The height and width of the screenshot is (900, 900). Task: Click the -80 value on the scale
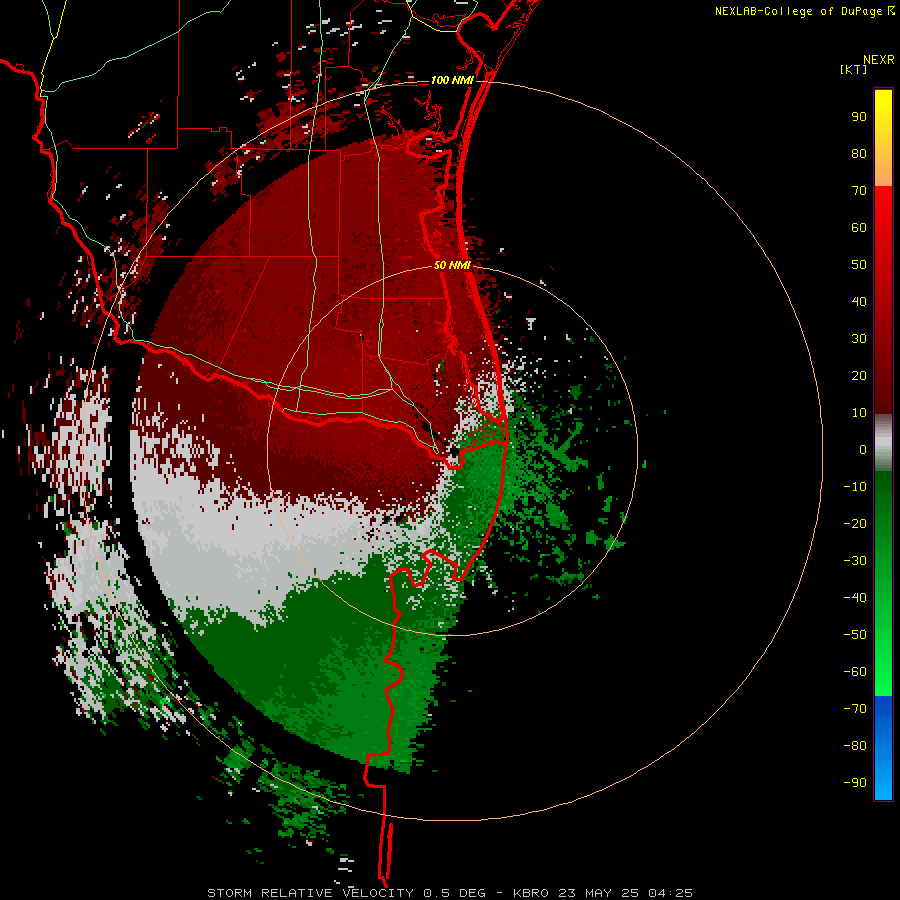pyautogui.click(x=855, y=746)
